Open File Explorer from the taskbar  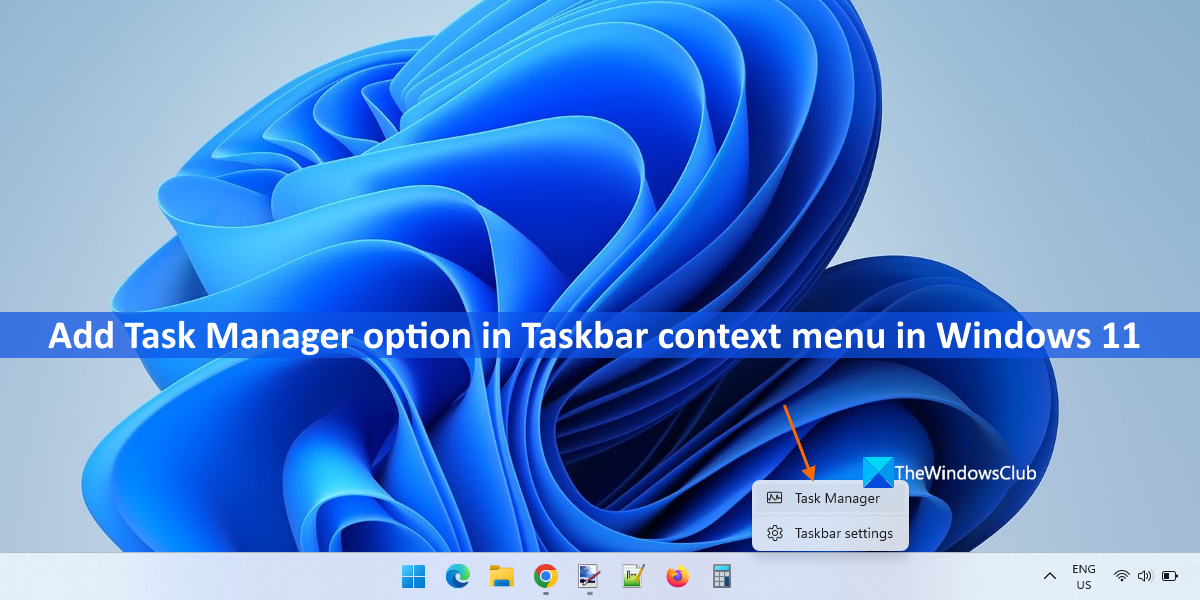(x=500, y=576)
